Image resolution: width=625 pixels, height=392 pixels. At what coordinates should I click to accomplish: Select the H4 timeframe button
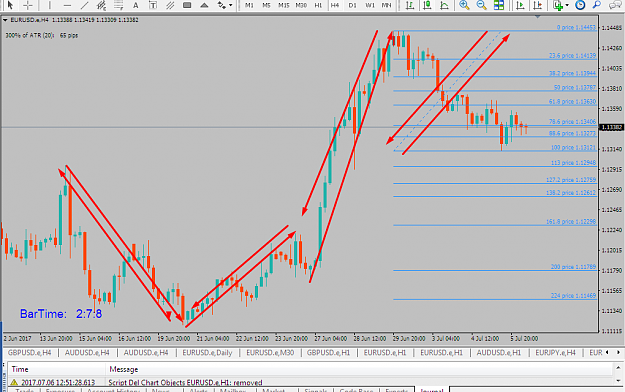[335, 5]
